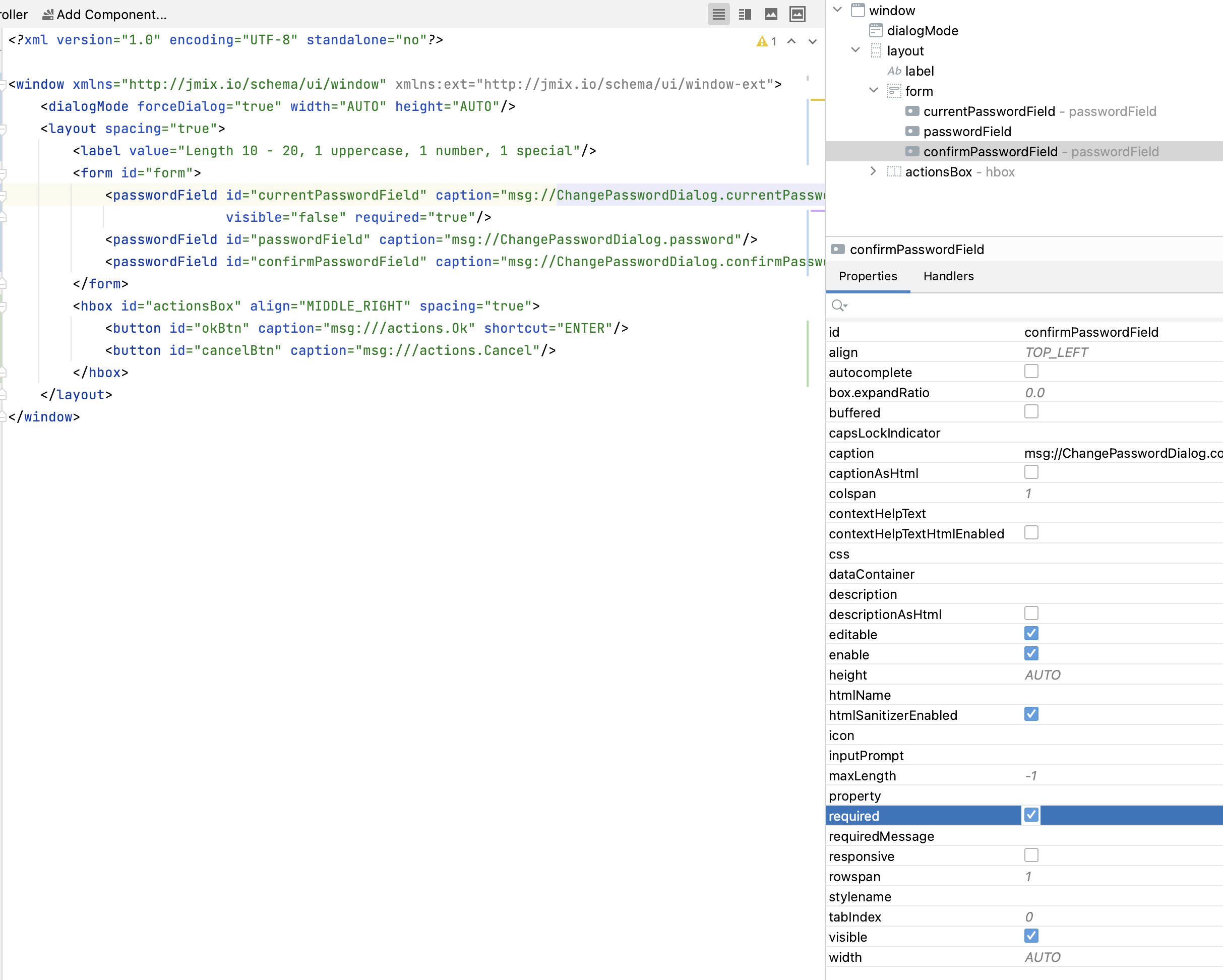The height and width of the screenshot is (980, 1223).
Task: Click the window node icon in tree
Action: [x=858, y=10]
